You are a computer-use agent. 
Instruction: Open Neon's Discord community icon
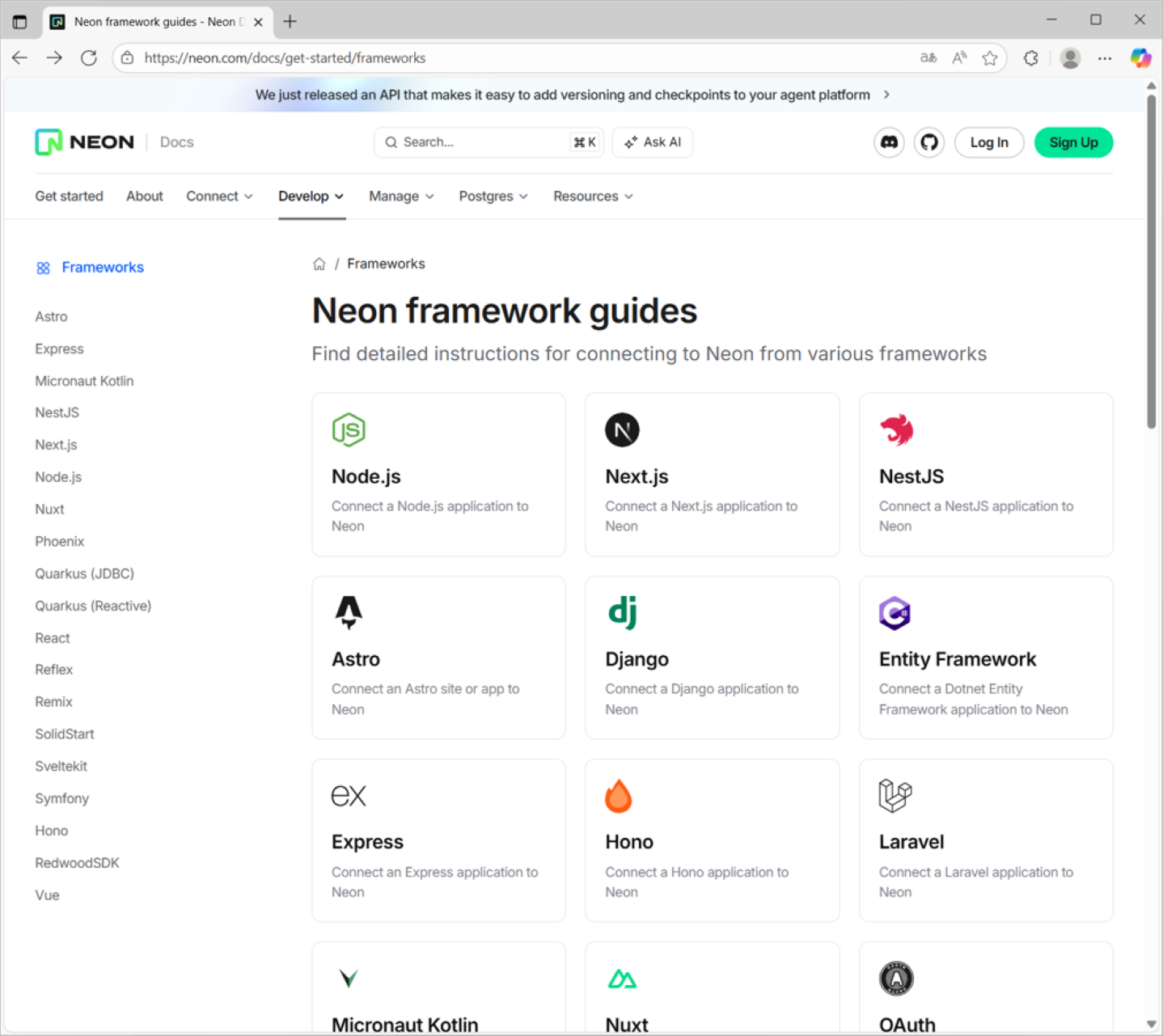coord(889,142)
